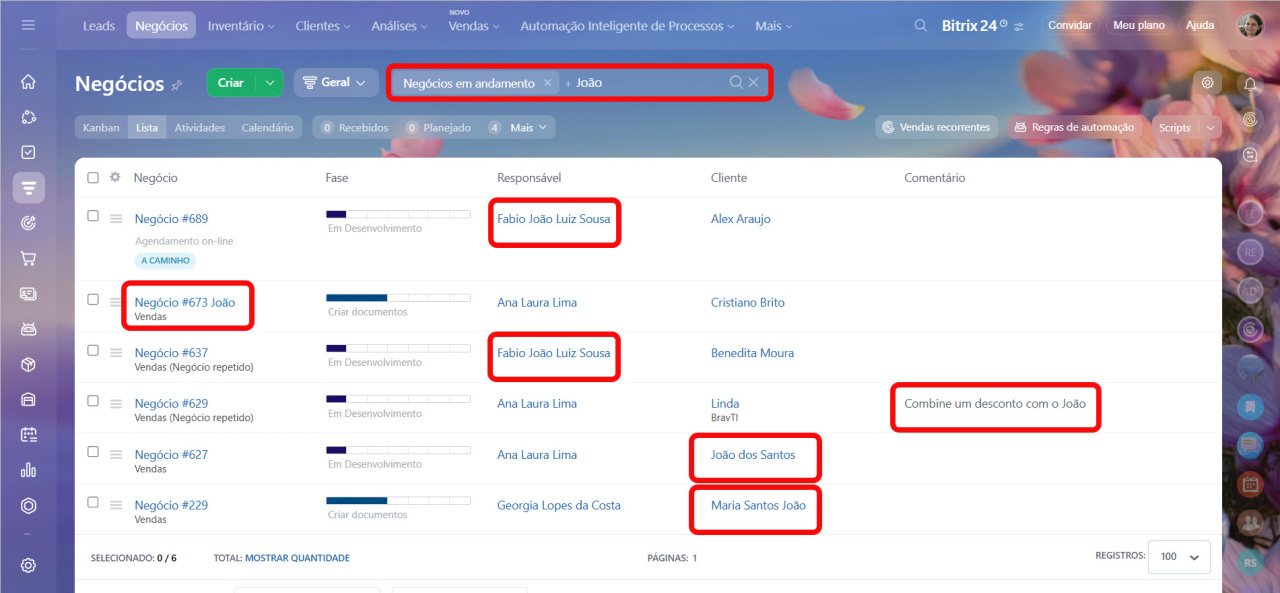Run search with filter magnifier icon
1280x593 pixels.
[736, 82]
